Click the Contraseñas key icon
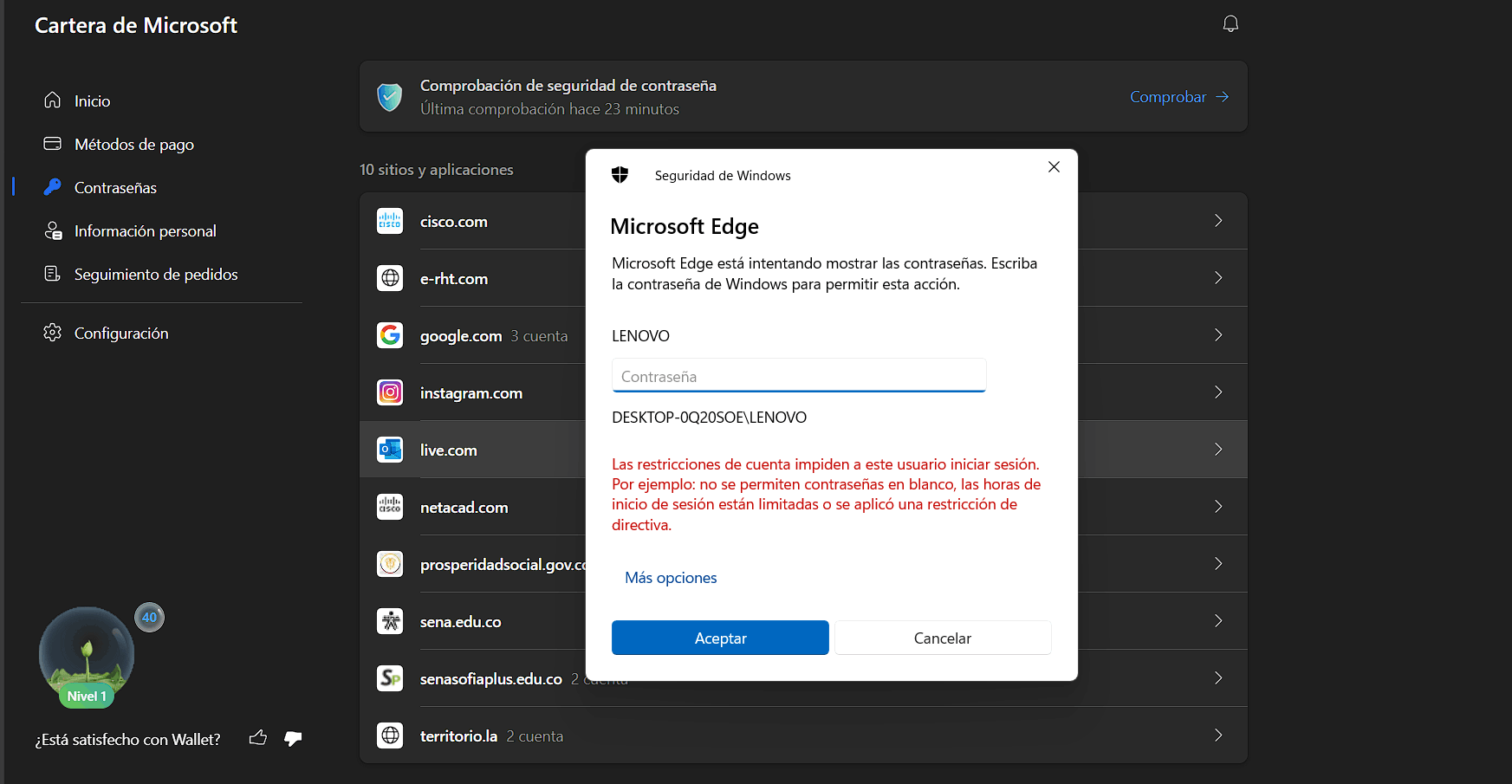 53,187
